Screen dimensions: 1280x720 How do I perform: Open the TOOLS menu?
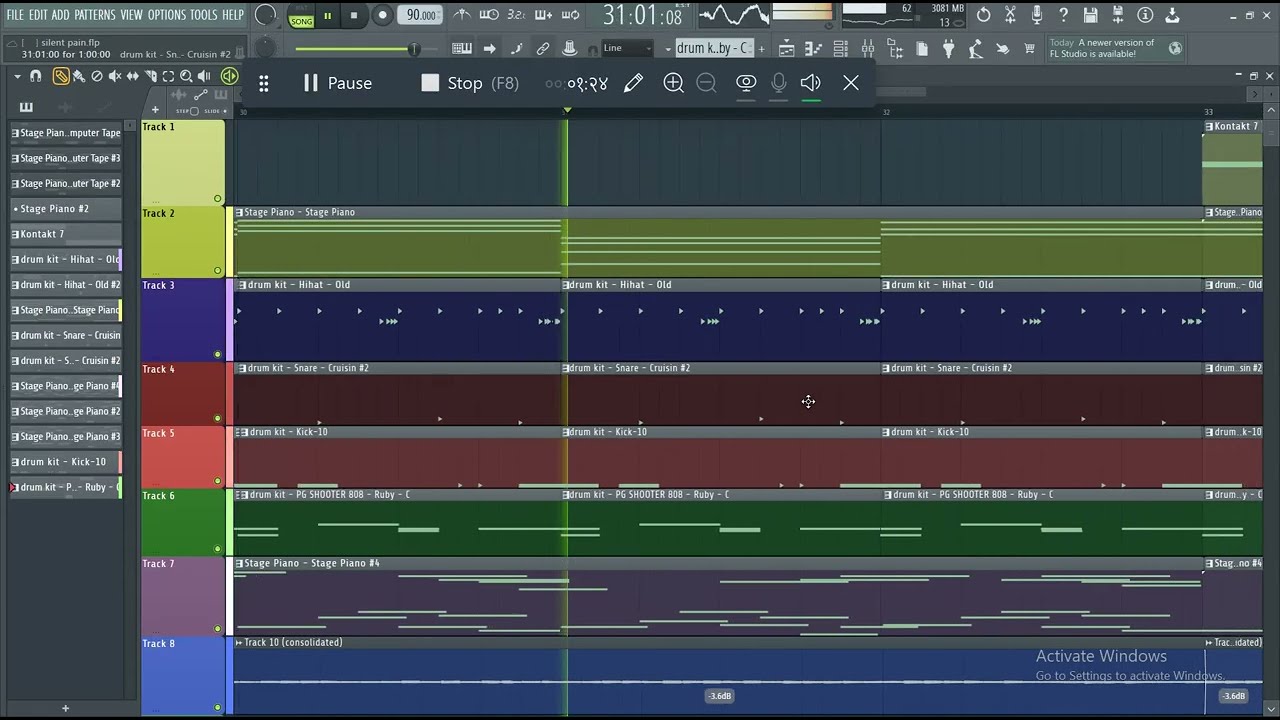[x=203, y=15]
